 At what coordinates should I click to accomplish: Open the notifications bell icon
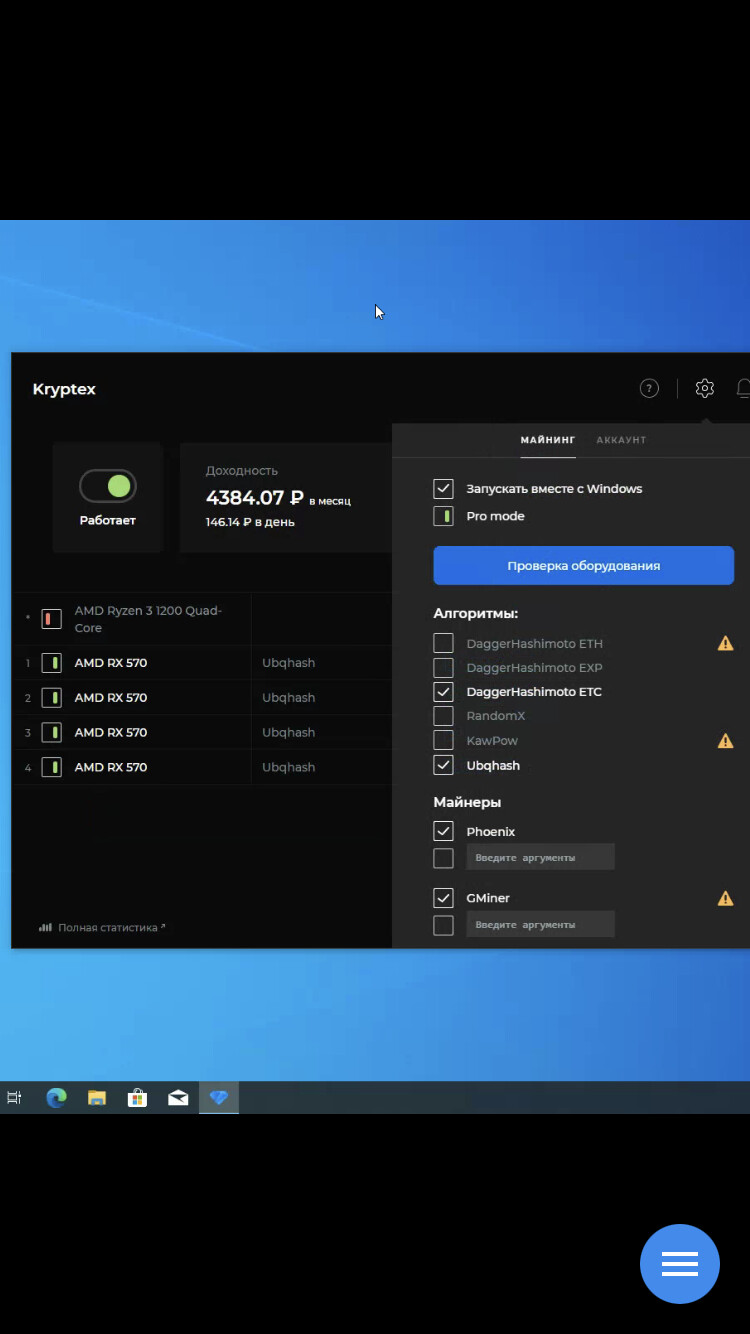pyautogui.click(x=743, y=389)
